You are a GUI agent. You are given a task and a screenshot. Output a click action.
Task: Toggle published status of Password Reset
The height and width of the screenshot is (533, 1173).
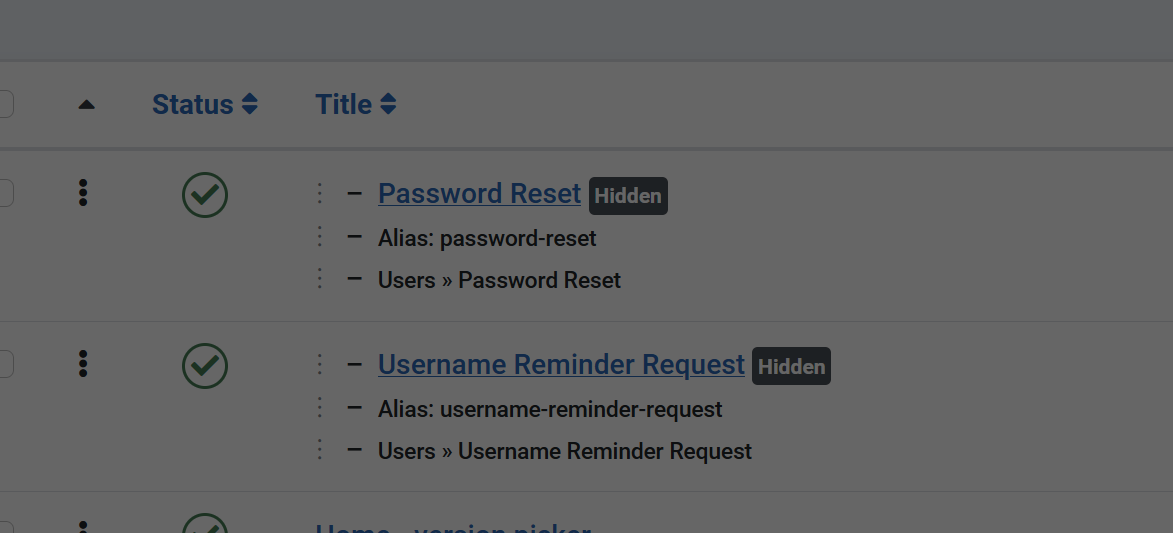pyautogui.click(x=205, y=195)
